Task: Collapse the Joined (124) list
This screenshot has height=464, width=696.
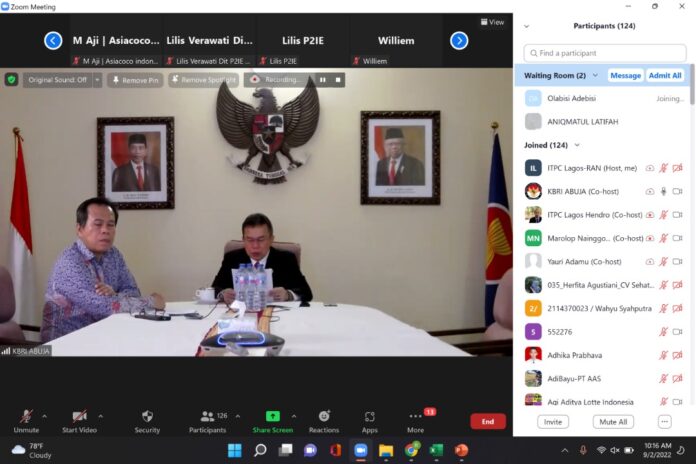Action: (x=577, y=145)
